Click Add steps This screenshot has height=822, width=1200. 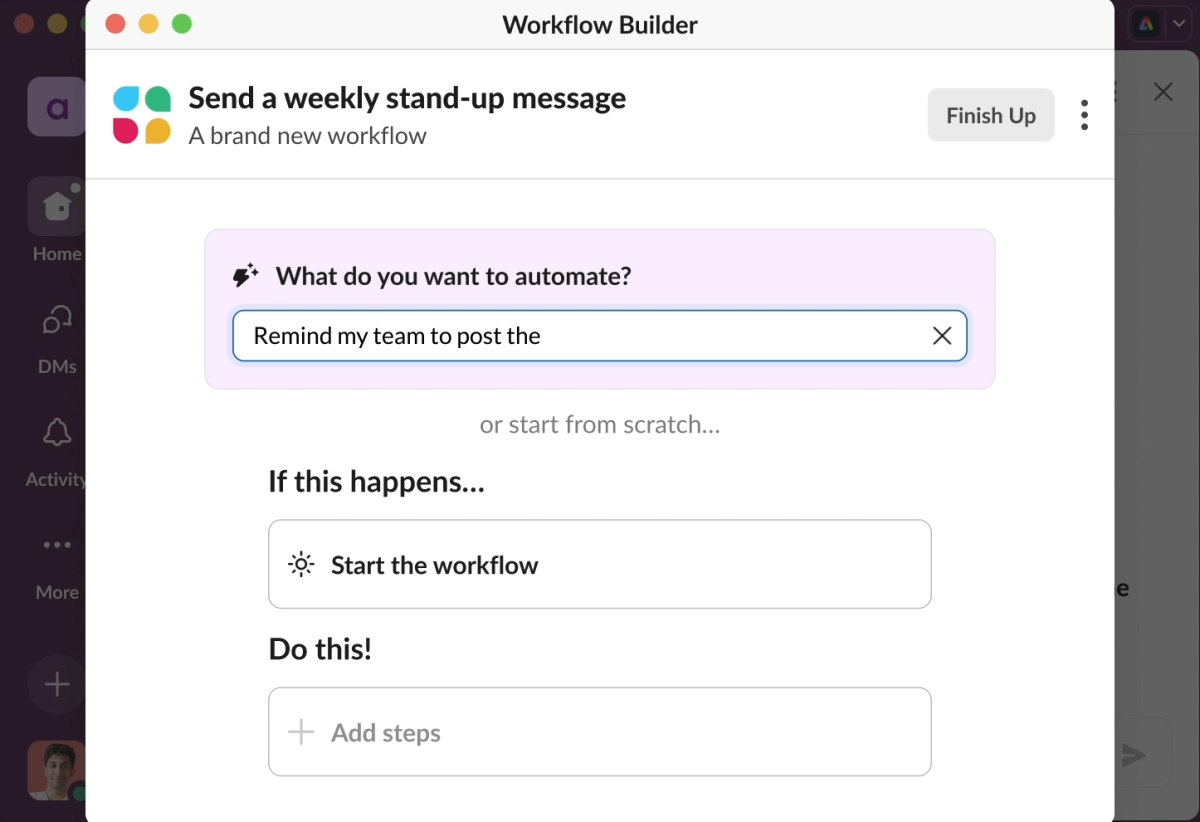pyautogui.click(x=600, y=732)
